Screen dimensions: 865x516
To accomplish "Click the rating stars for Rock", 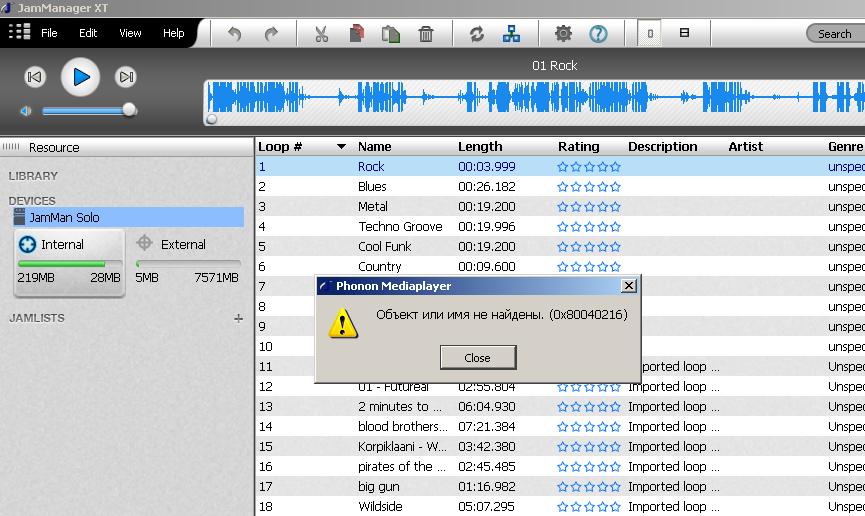I will tap(589, 167).
